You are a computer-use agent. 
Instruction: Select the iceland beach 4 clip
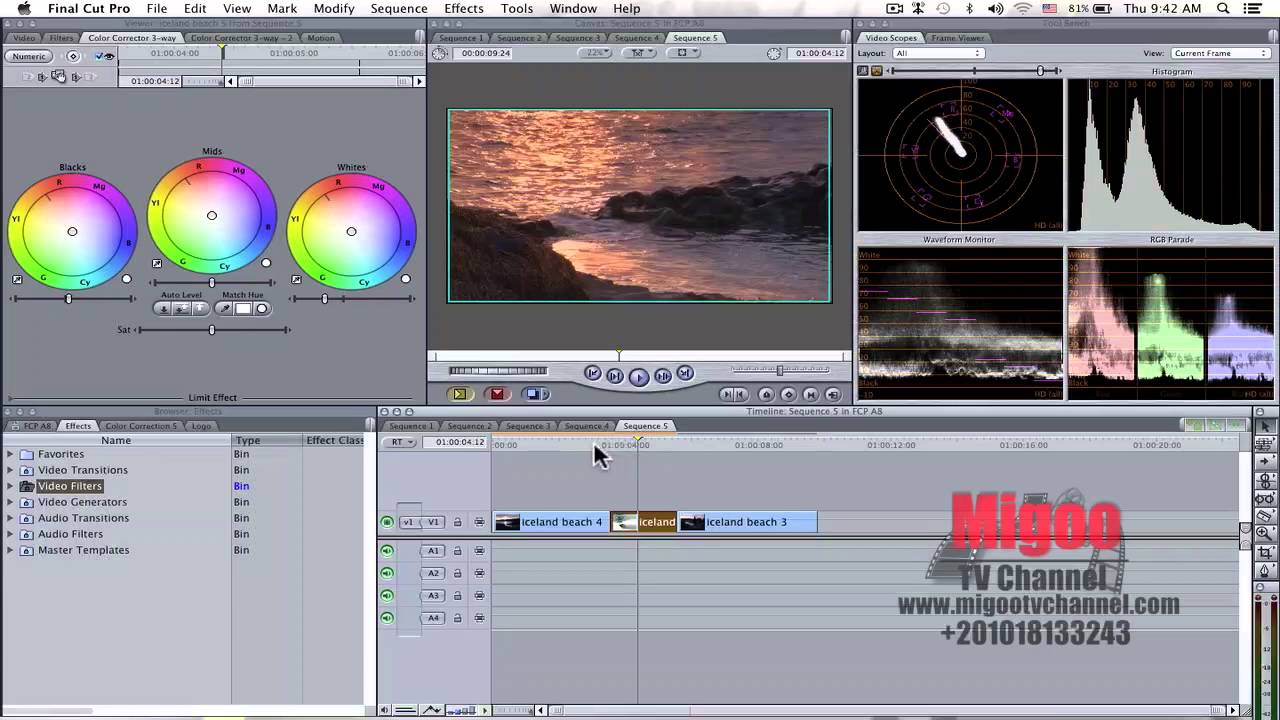pos(551,522)
